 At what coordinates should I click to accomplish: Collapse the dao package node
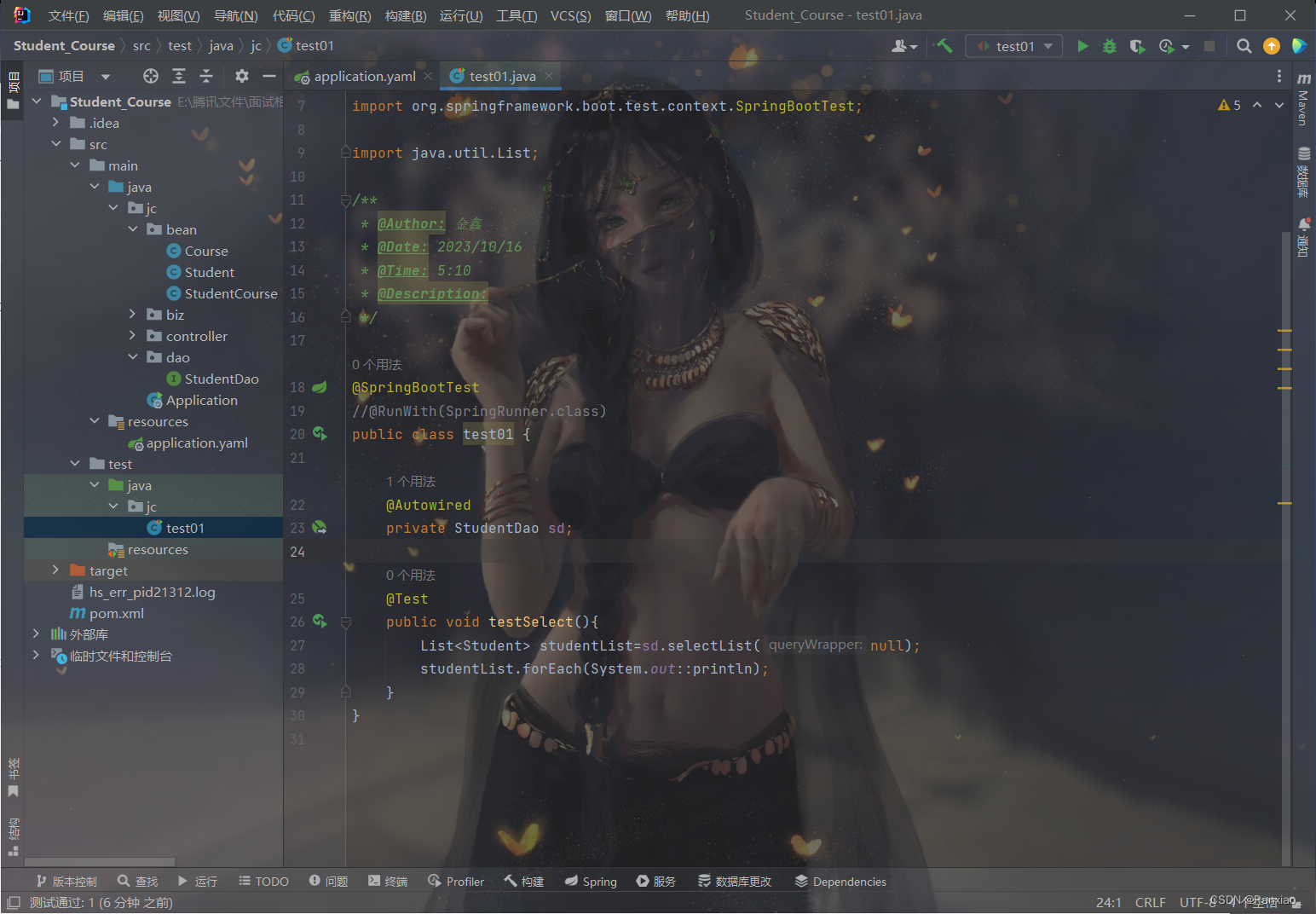tap(132, 356)
